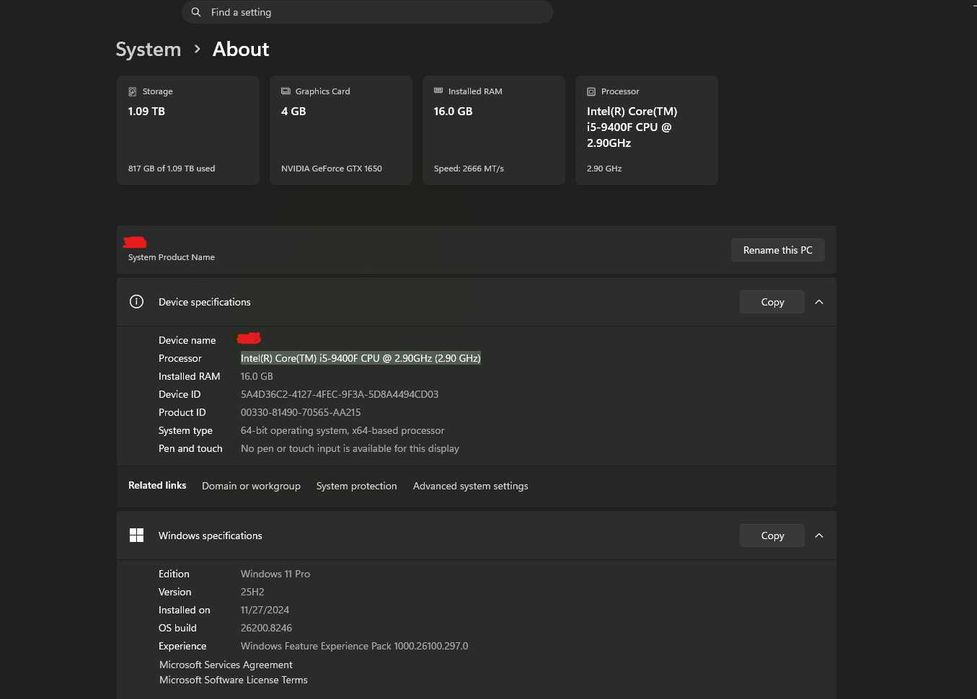Click the Storage card icon
This screenshot has width=977, height=699.
[x=132, y=92]
